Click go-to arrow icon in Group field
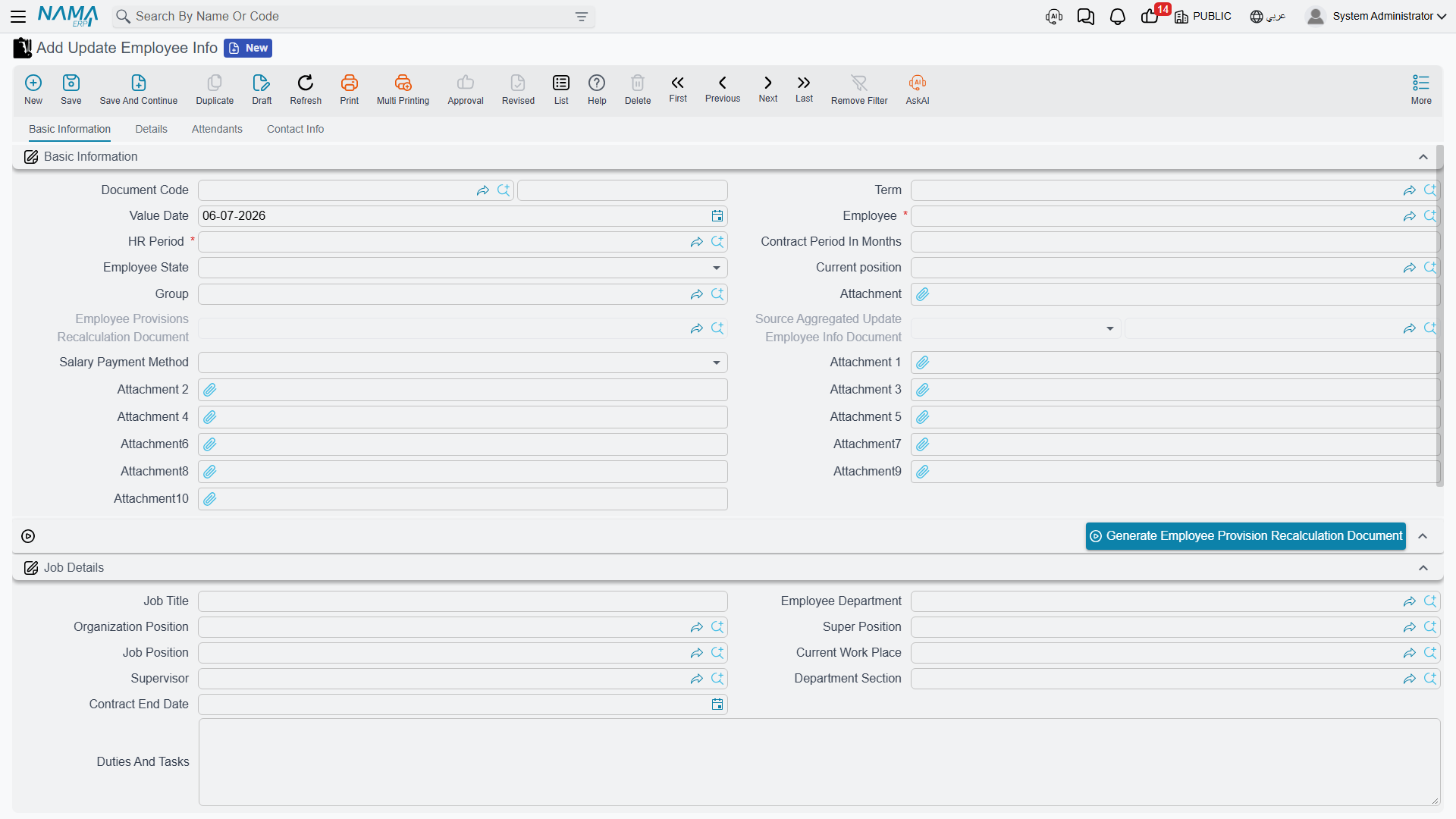1456x819 pixels. 697,294
